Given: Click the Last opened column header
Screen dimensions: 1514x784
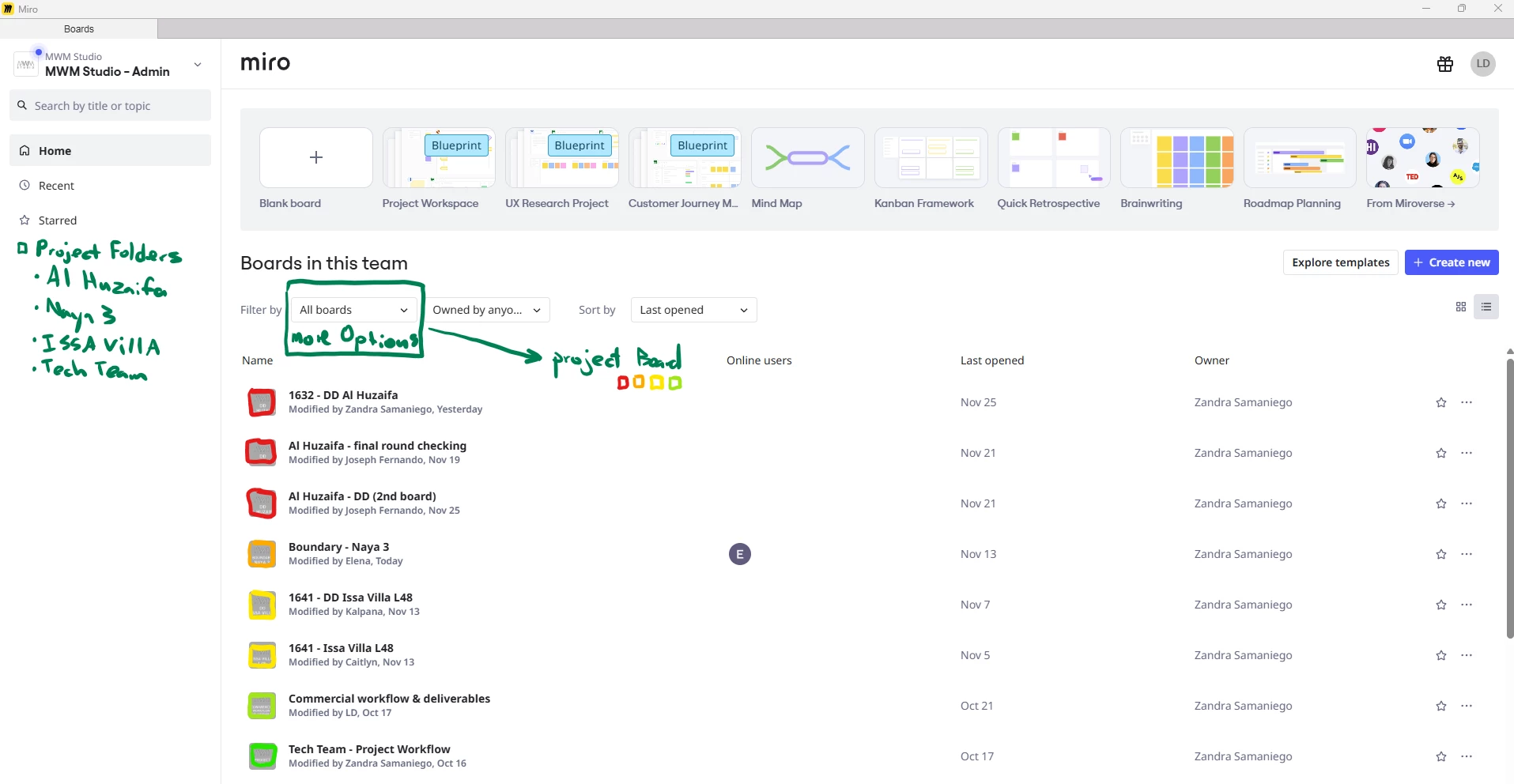Looking at the screenshot, I should pyautogui.click(x=992, y=360).
